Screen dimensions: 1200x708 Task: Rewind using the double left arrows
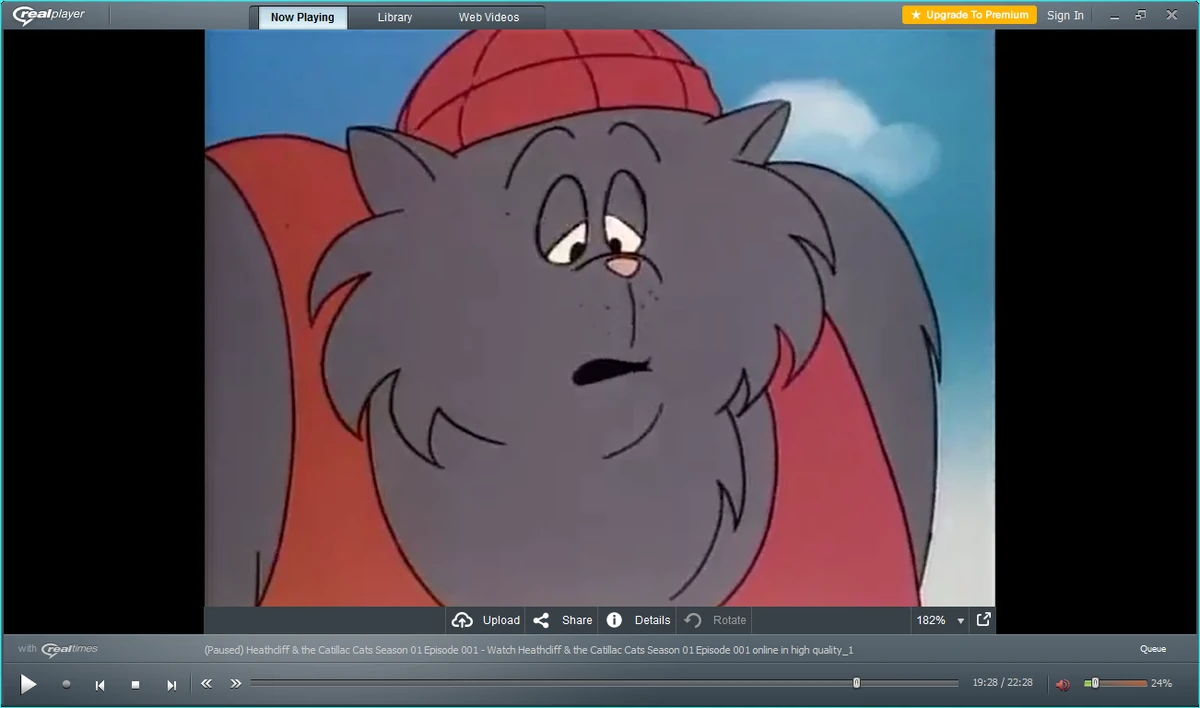coord(206,684)
